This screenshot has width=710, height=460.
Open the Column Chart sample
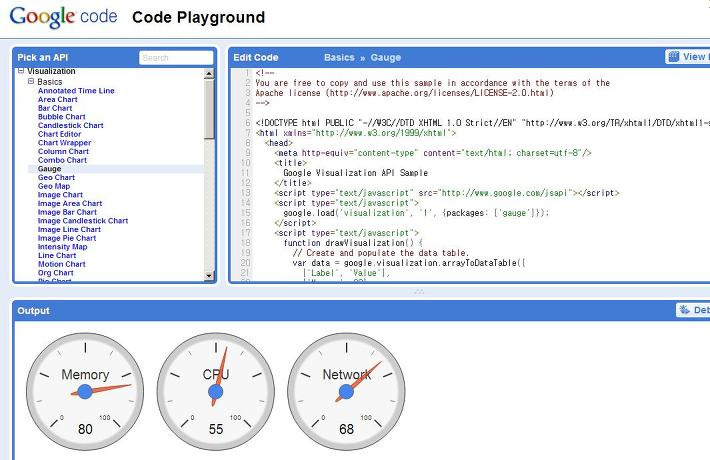(x=63, y=151)
